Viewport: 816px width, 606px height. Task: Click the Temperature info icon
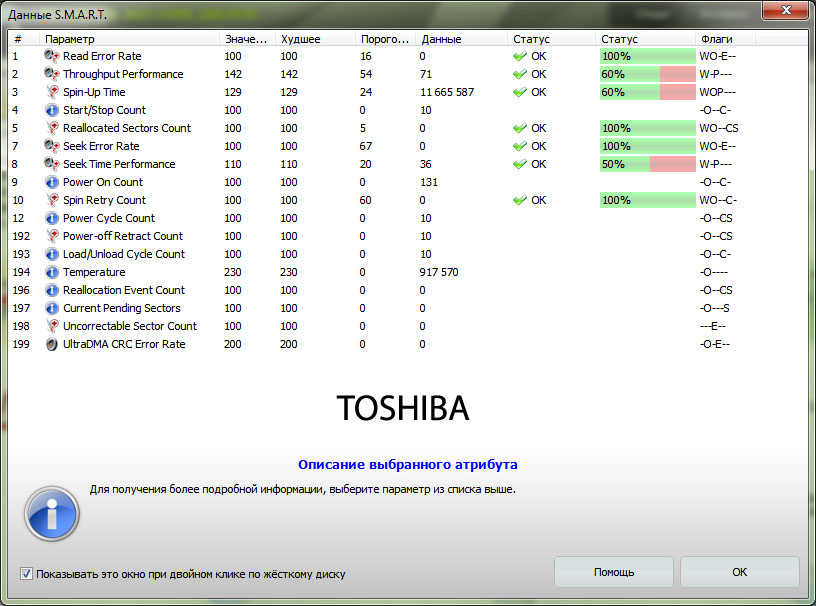pos(52,272)
